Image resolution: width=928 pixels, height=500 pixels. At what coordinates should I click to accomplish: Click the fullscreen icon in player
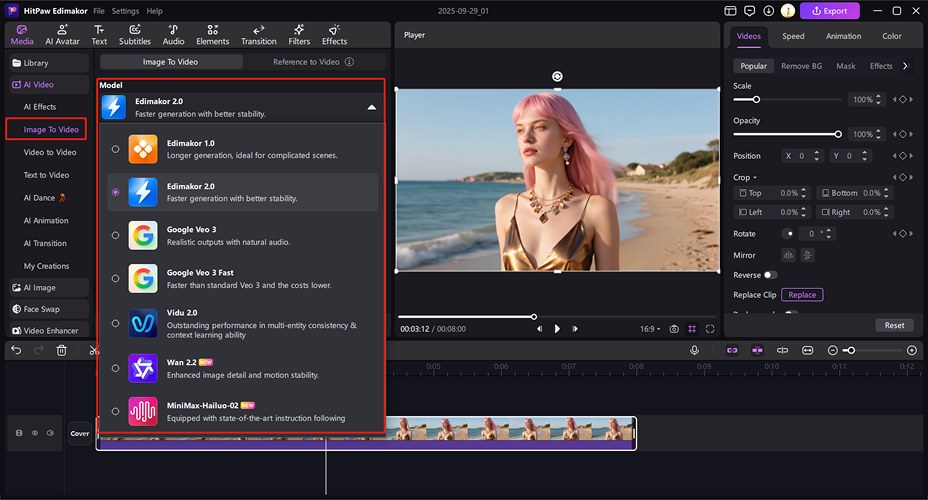[x=710, y=329]
